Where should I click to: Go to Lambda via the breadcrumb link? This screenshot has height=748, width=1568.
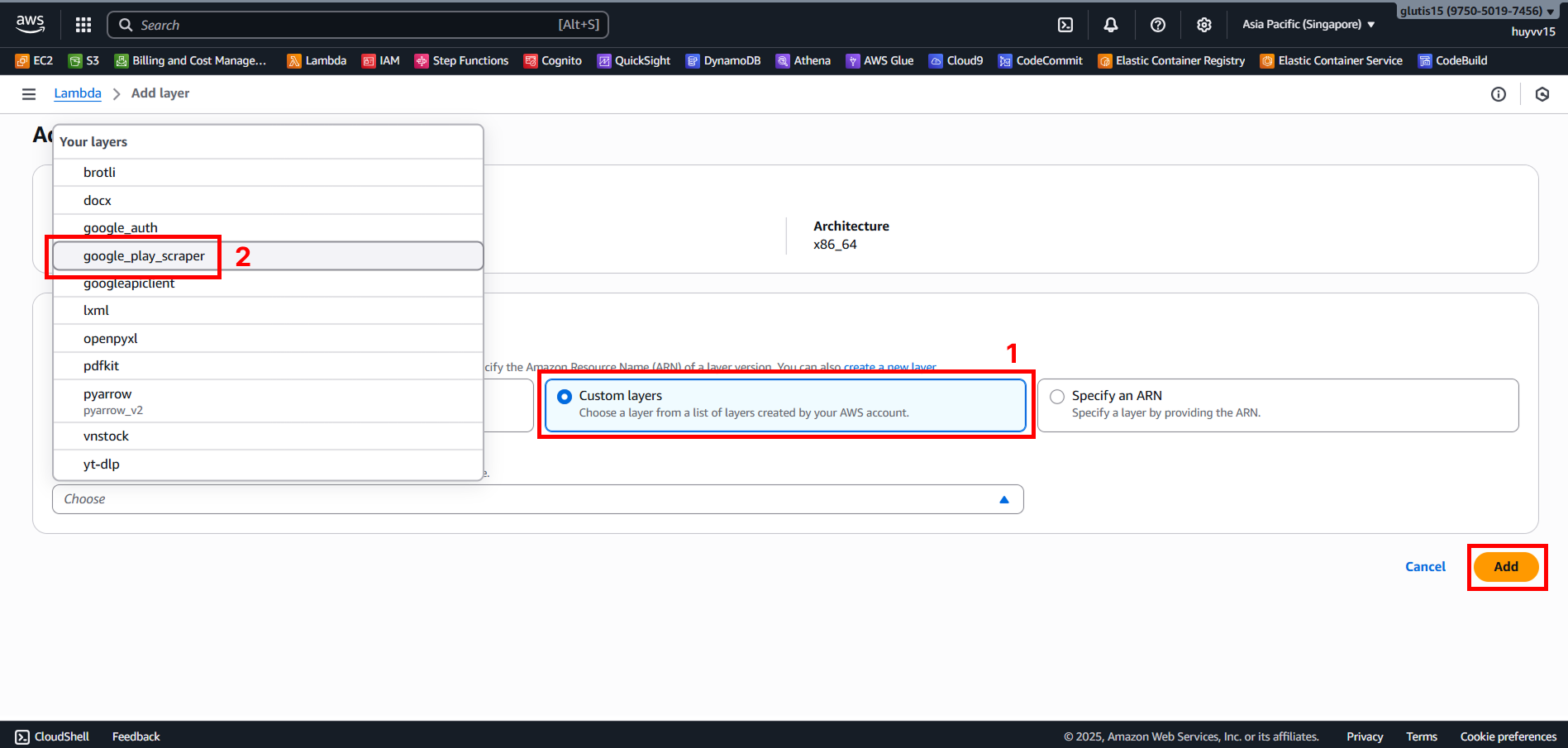tap(78, 93)
